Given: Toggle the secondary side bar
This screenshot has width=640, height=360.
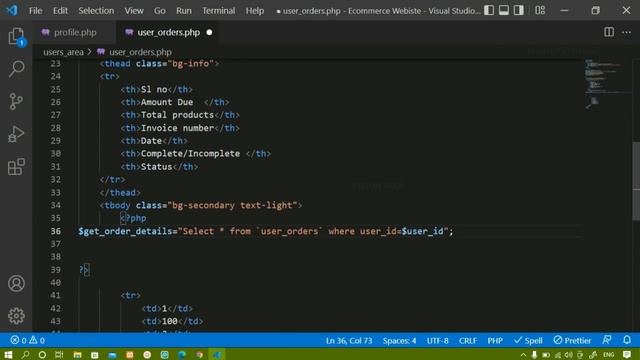Looking at the screenshot, I should pyautogui.click(x=518, y=10).
